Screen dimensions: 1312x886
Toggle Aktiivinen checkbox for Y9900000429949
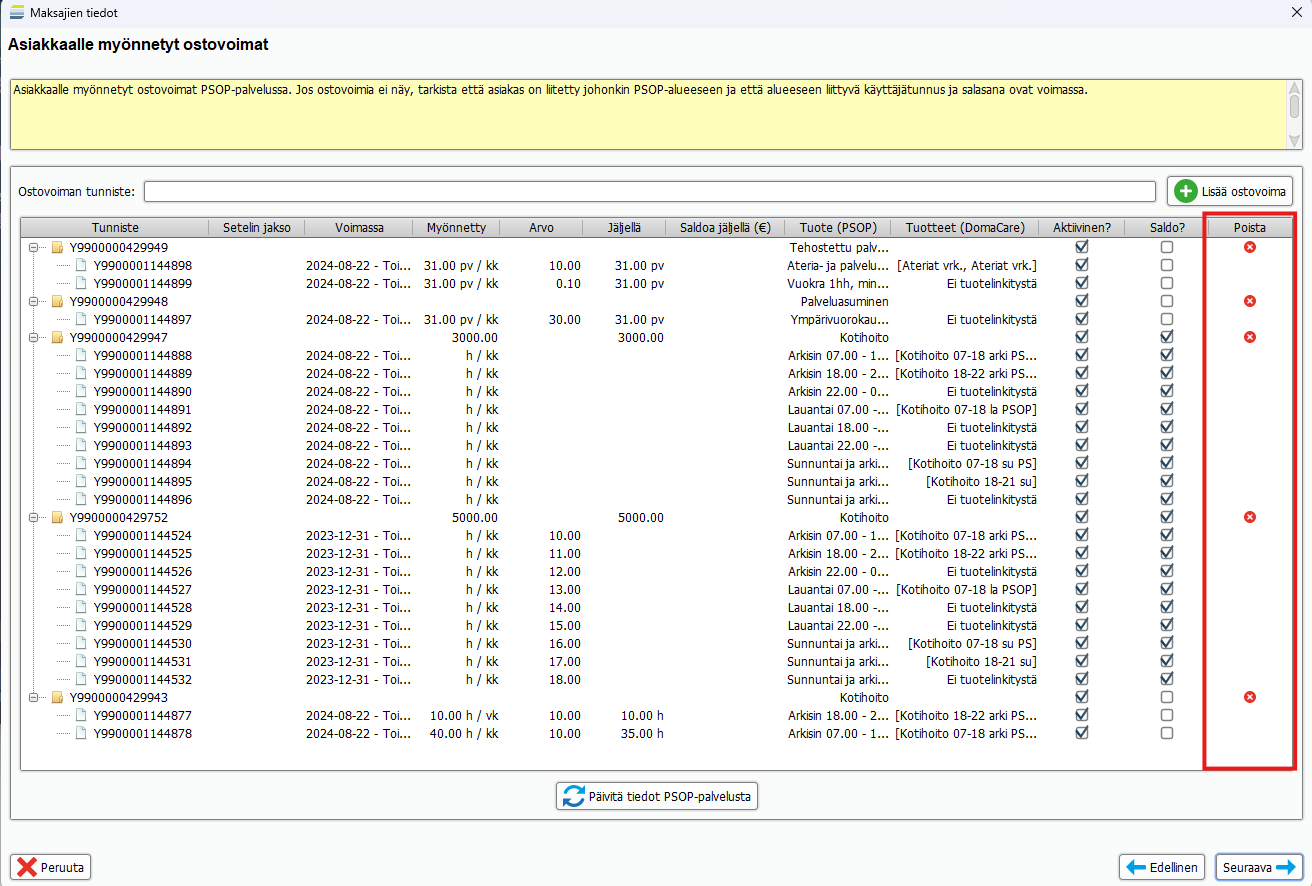1081,247
